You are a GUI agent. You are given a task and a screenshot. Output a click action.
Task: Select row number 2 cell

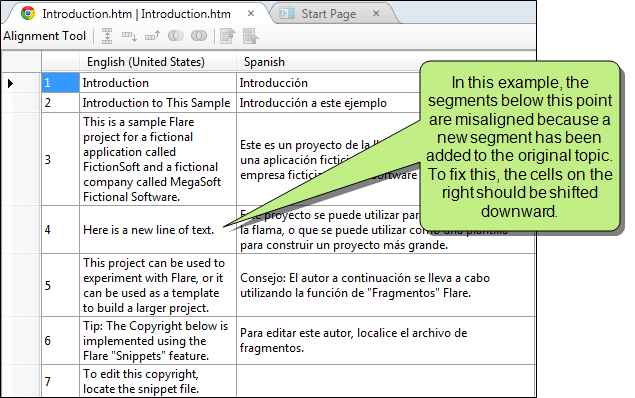(60, 103)
